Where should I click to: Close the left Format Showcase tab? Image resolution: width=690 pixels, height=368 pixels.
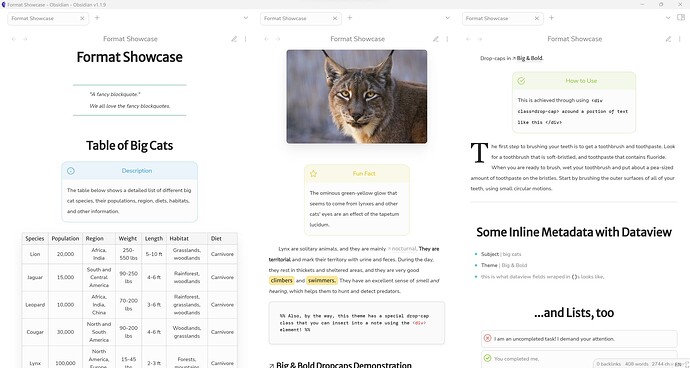[82, 18]
